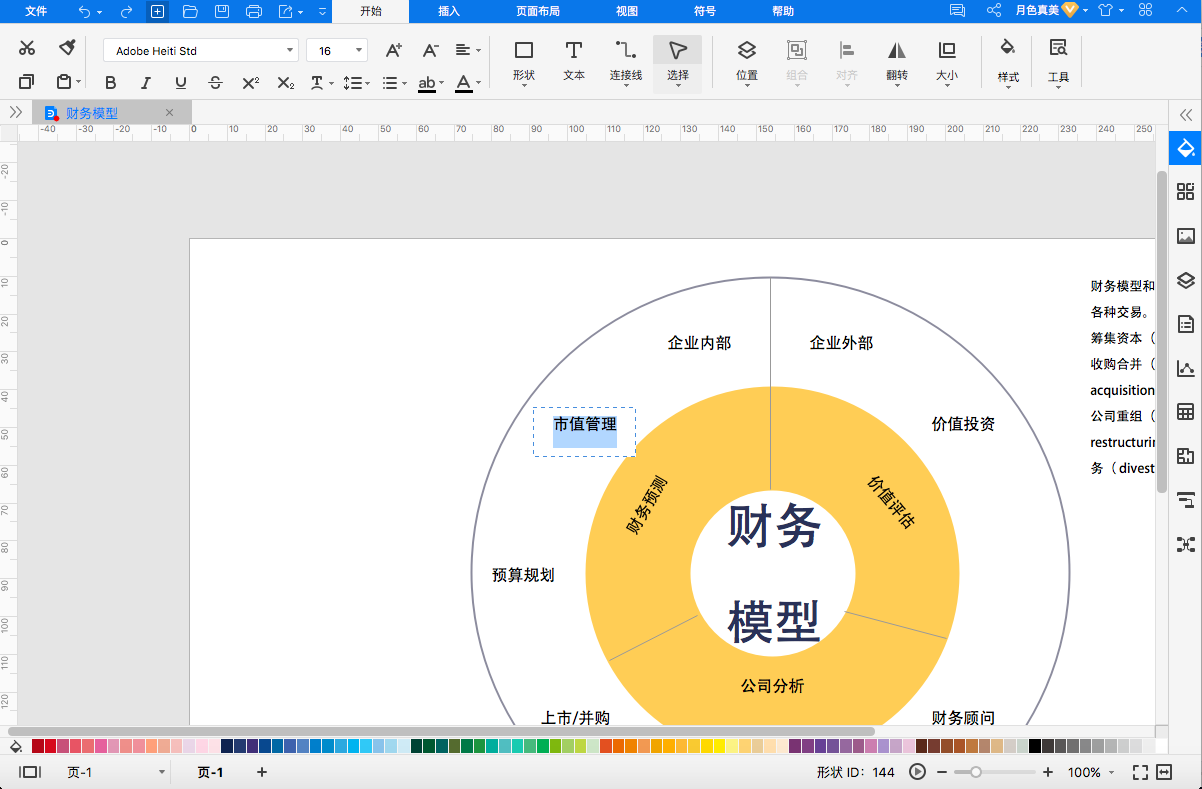Switch to the 插入 ribbon tab

click(x=449, y=11)
